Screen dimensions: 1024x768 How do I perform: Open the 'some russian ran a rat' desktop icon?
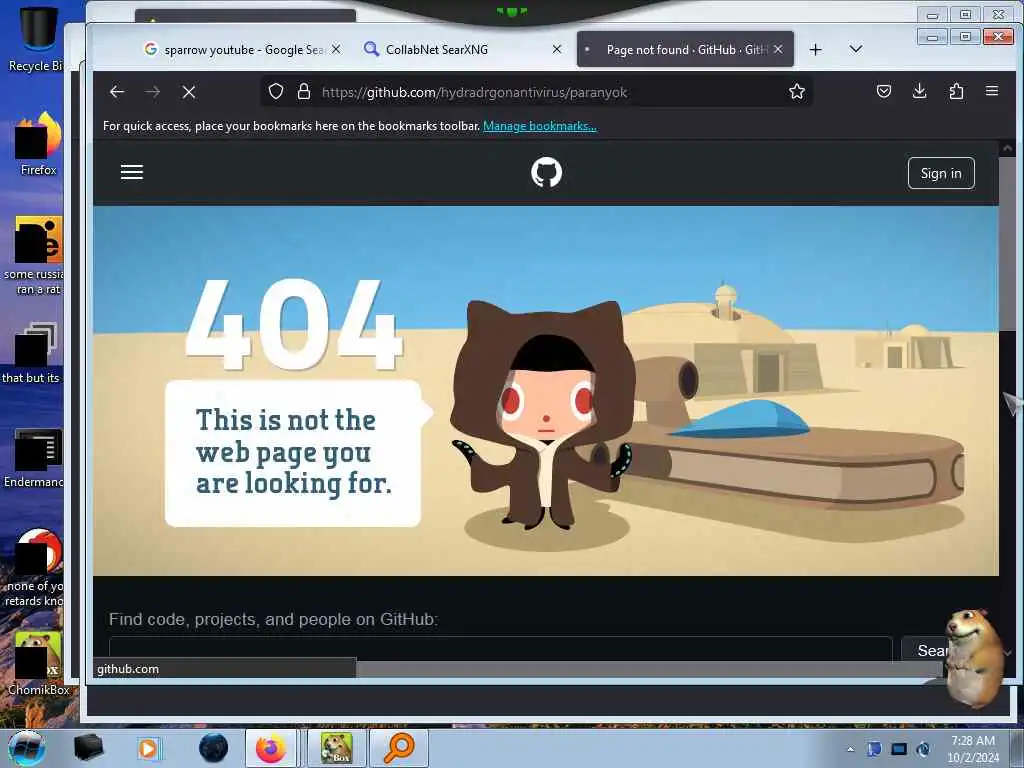click(x=36, y=255)
